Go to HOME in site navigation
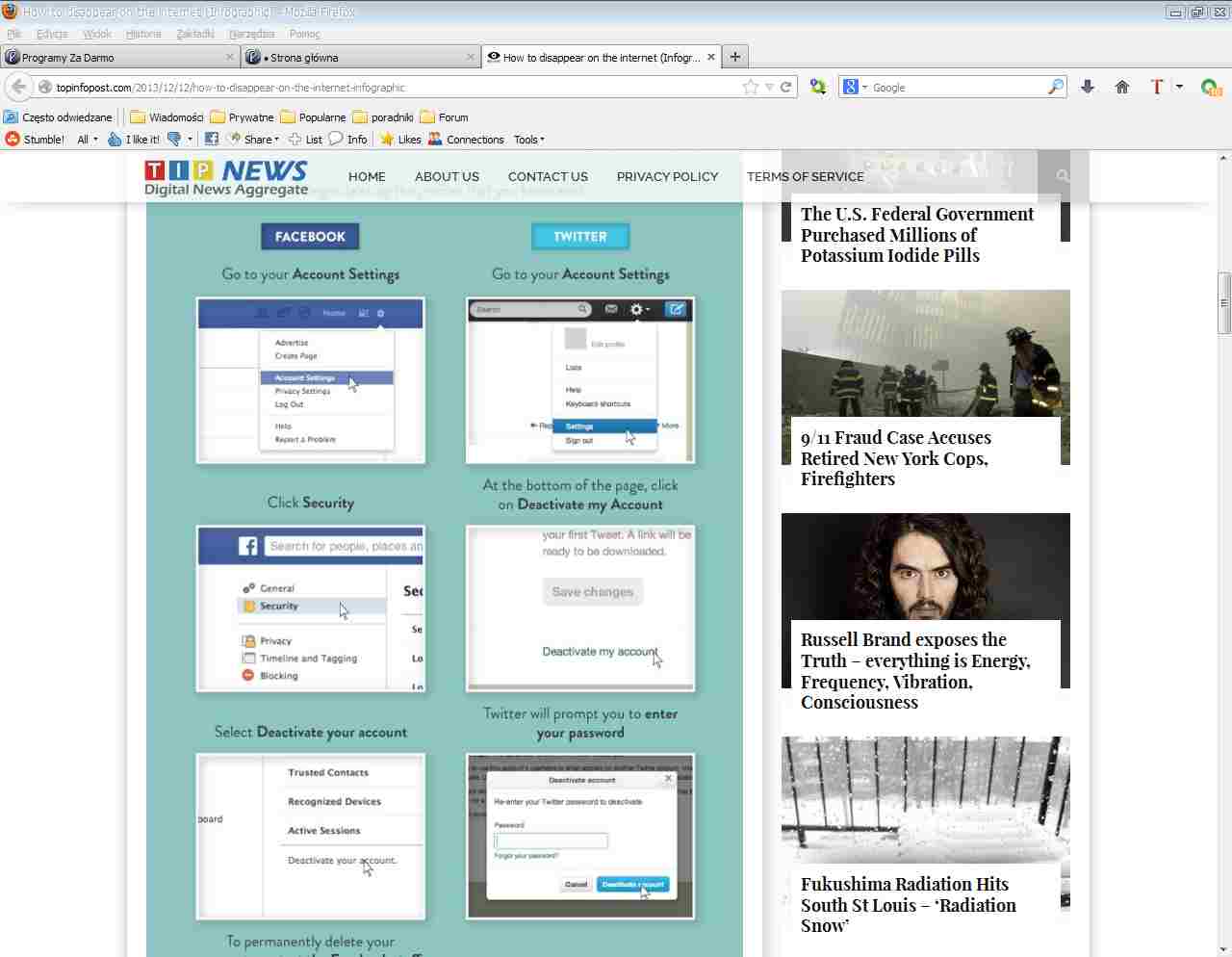Viewport: 1232px width, 957px height. coord(367,177)
